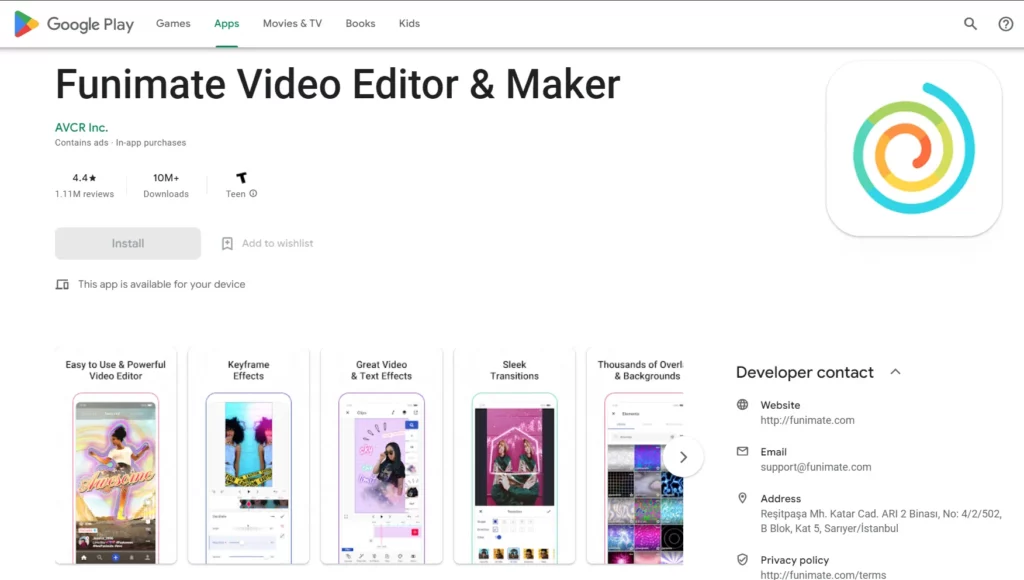The image size is (1024, 580).
Task: Open the Sleek Transitions screenshot
Action: click(515, 456)
